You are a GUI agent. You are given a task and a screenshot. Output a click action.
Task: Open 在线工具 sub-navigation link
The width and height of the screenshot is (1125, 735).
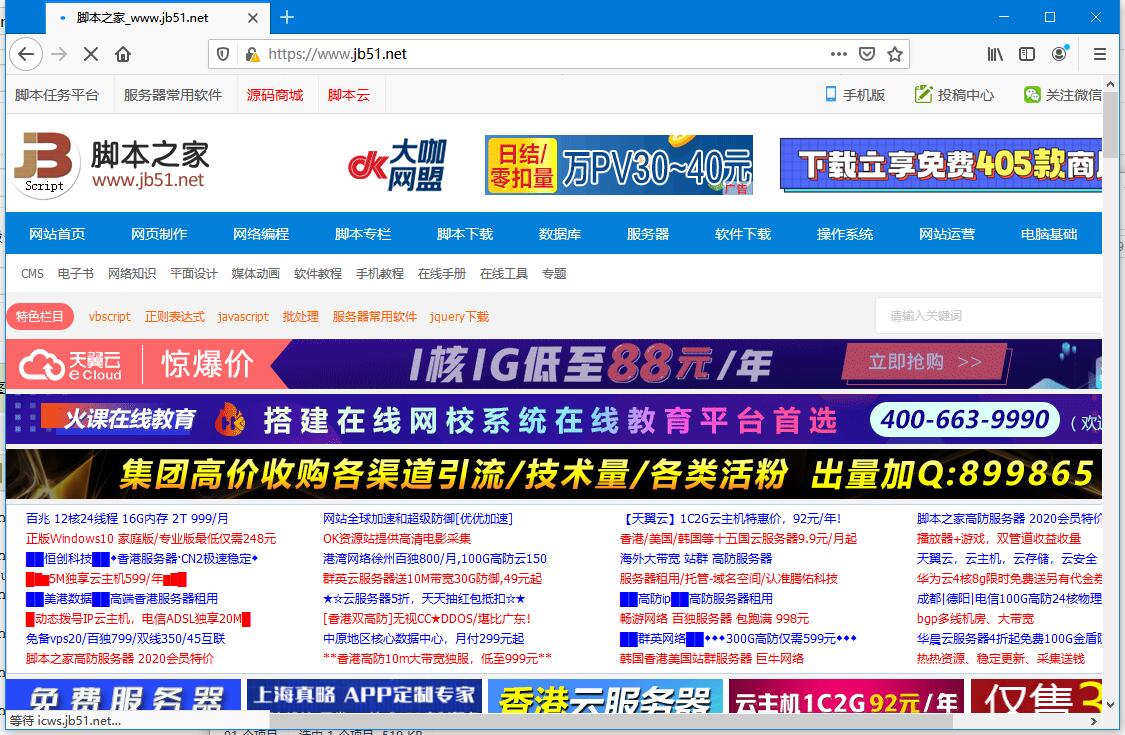click(504, 273)
